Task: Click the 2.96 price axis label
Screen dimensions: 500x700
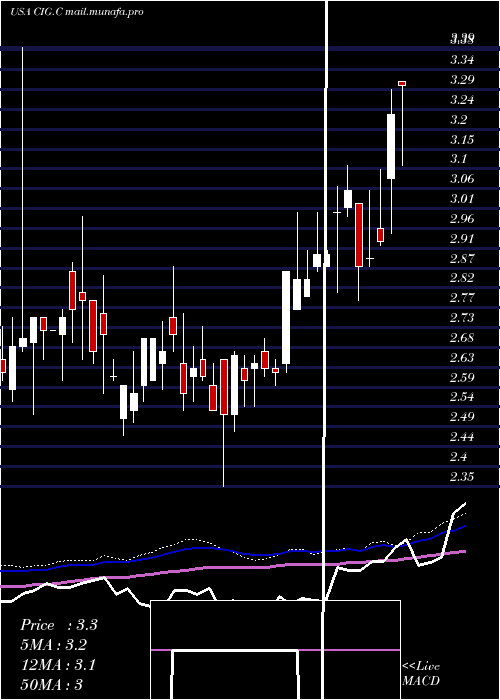Action: (462, 219)
